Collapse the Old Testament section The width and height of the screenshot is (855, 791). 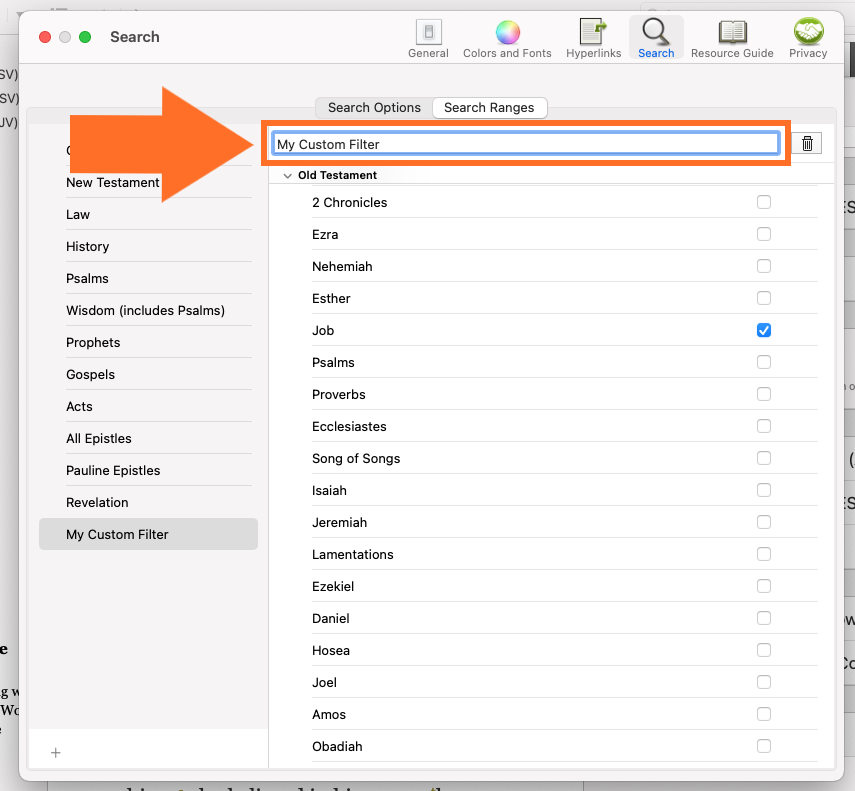pyautogui.click(x=288, y=176)
